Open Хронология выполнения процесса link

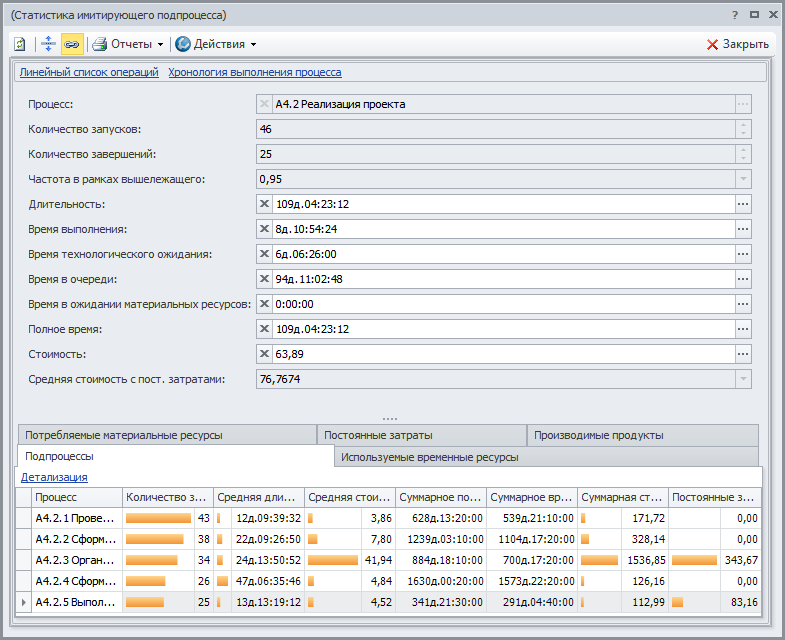coord(254,72)
